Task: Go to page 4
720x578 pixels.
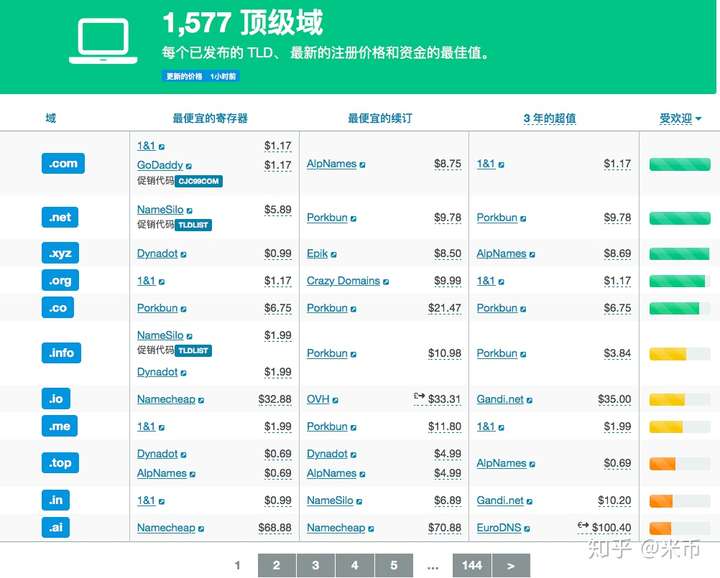Action: coord(355,566)
